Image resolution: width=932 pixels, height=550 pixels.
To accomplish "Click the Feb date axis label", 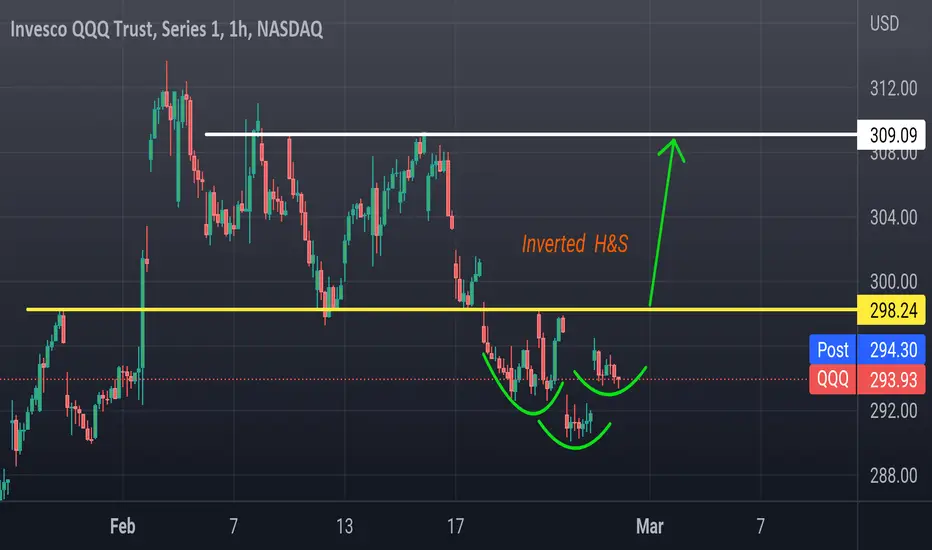I will [x=122, y=526].
